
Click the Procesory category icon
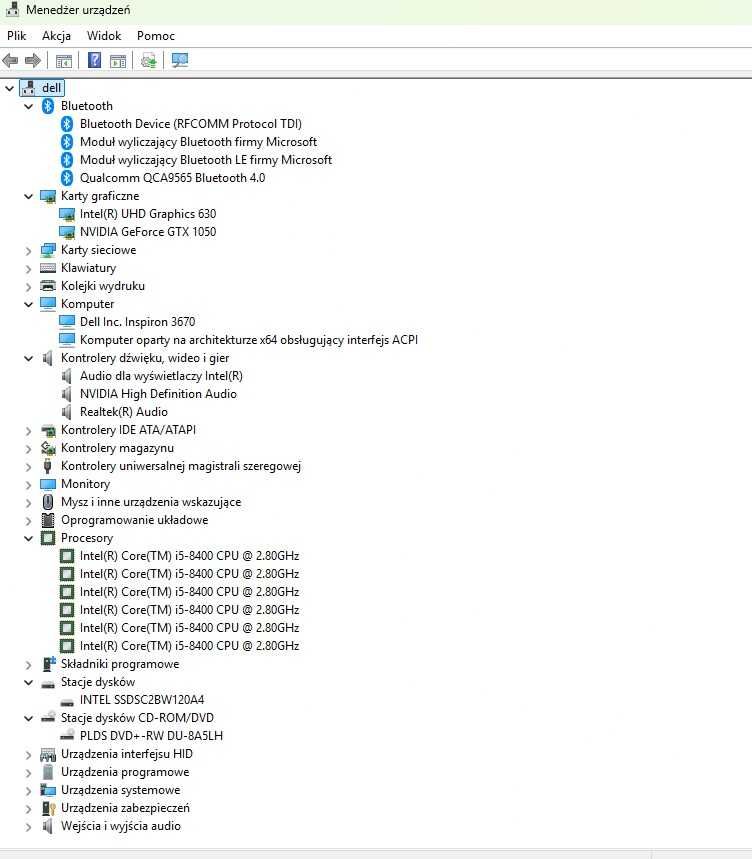point(48,538)
